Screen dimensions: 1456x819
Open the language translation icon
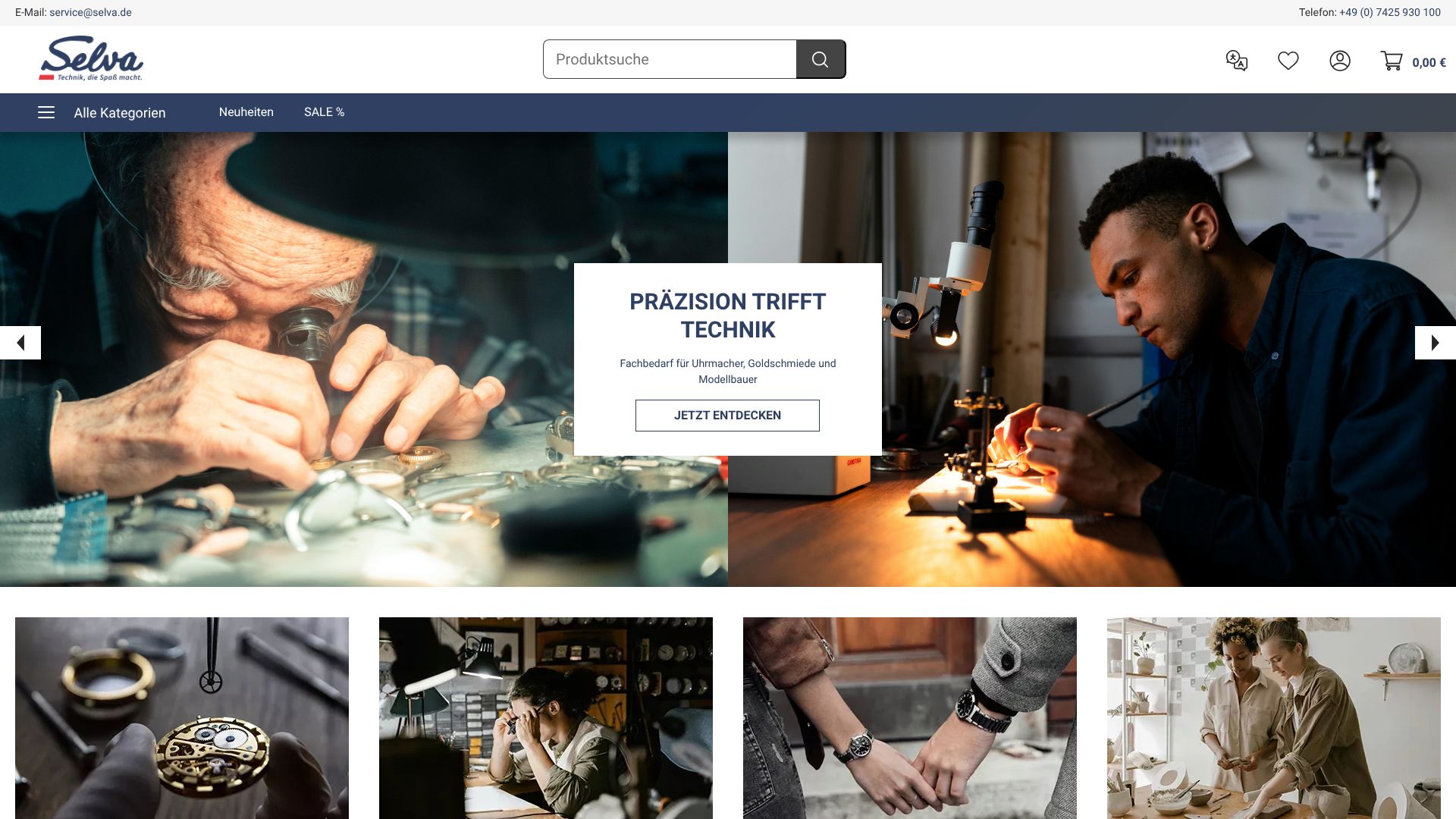[1237, 61]
